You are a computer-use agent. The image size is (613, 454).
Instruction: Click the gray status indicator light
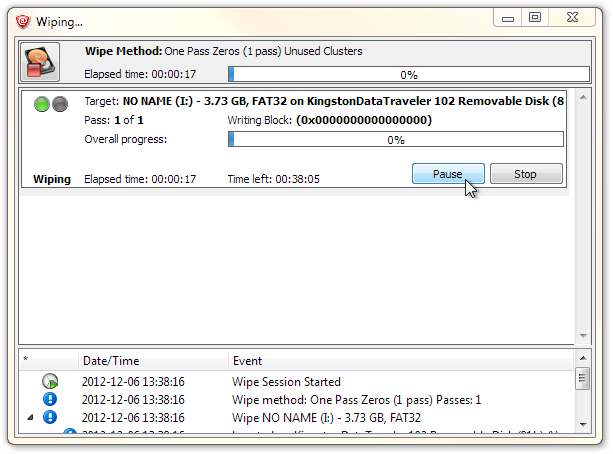click(x=59, y=104)
